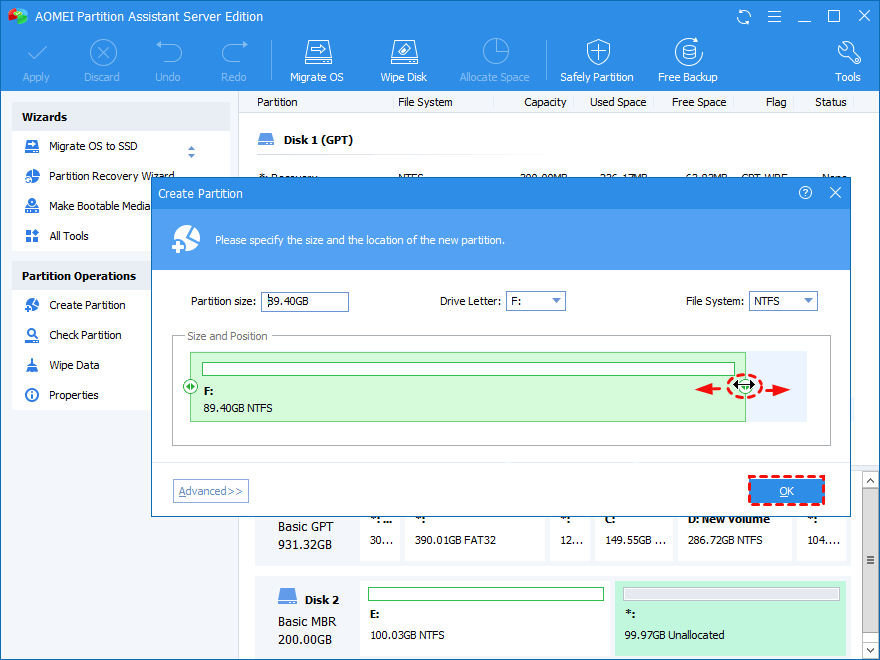Click the Disk 2 drive icon

coord(287,597)
